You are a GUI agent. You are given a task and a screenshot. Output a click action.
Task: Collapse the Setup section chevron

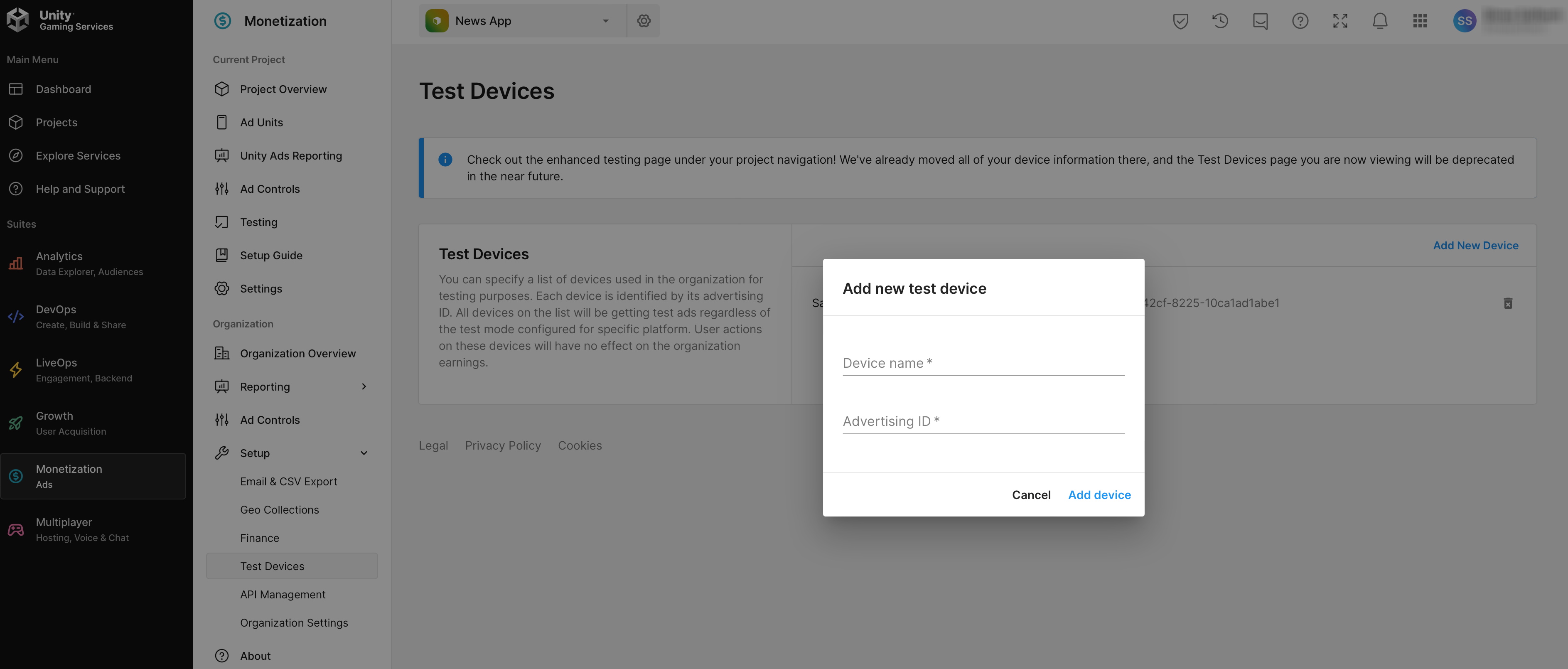click(364, 453)
